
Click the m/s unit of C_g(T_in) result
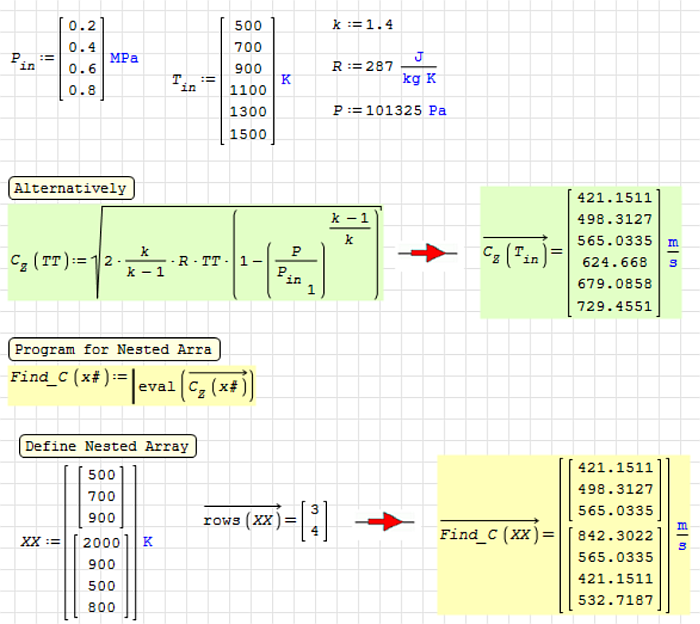coord(672,252)
